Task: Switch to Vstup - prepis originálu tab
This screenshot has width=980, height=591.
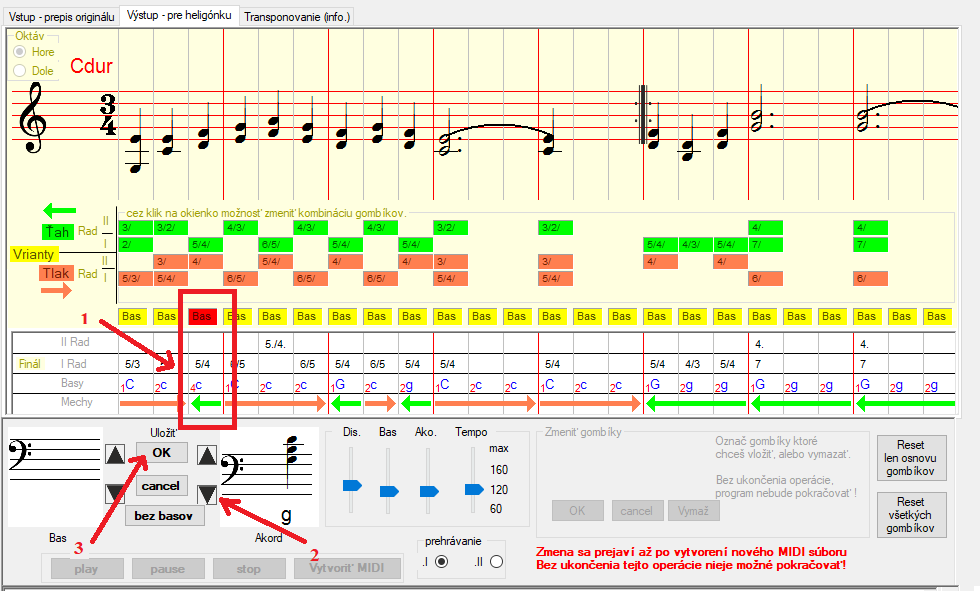Action: click(61, 17)
